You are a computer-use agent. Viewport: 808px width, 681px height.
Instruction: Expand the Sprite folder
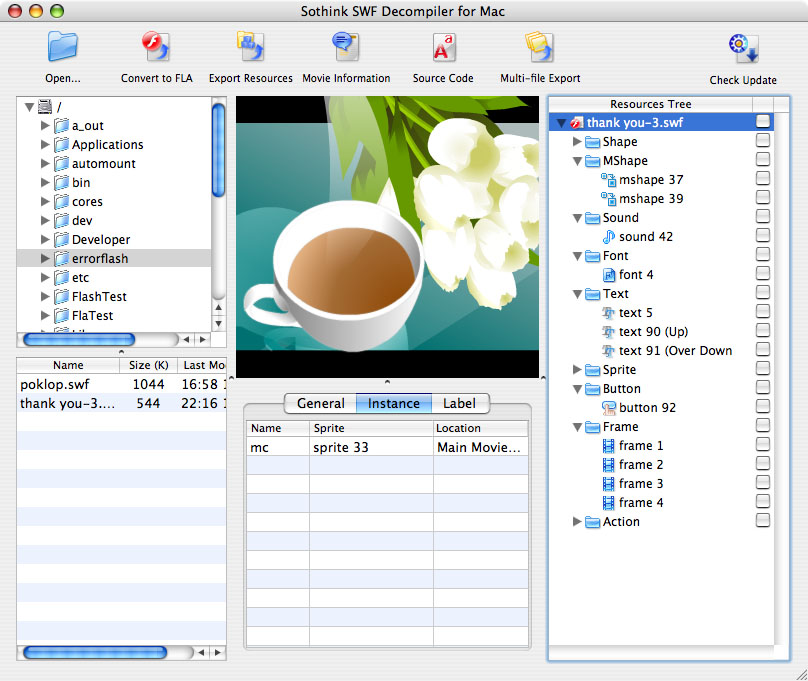pyautogui.click(x=577, y=369)
